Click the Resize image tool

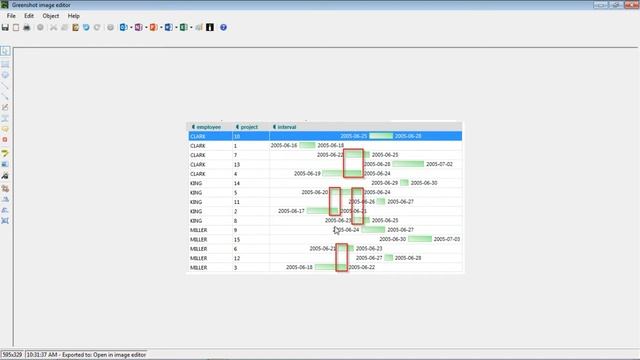click(5, 221)
